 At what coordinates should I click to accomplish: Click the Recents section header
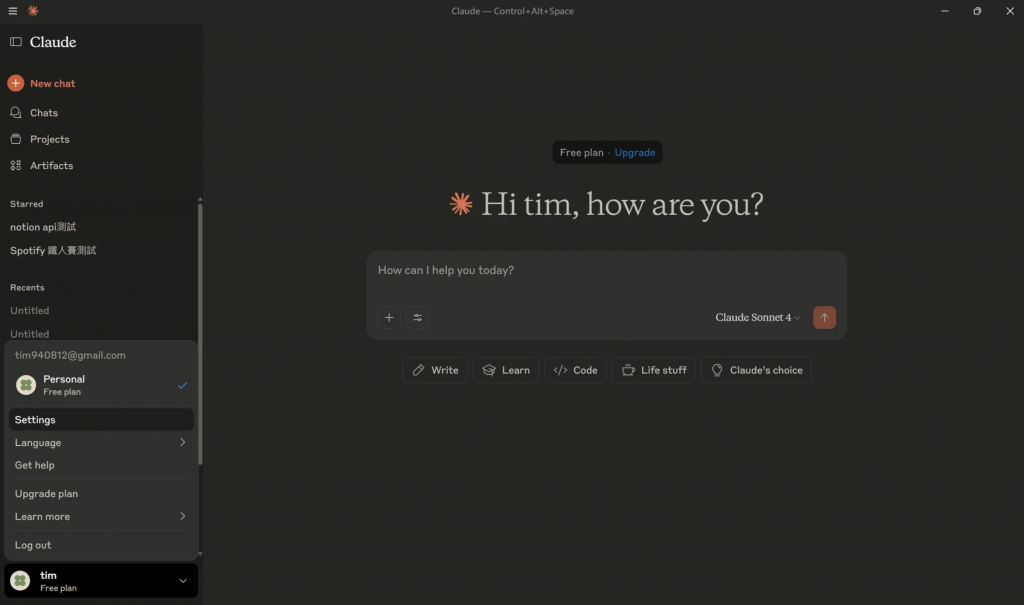[27, 287]
